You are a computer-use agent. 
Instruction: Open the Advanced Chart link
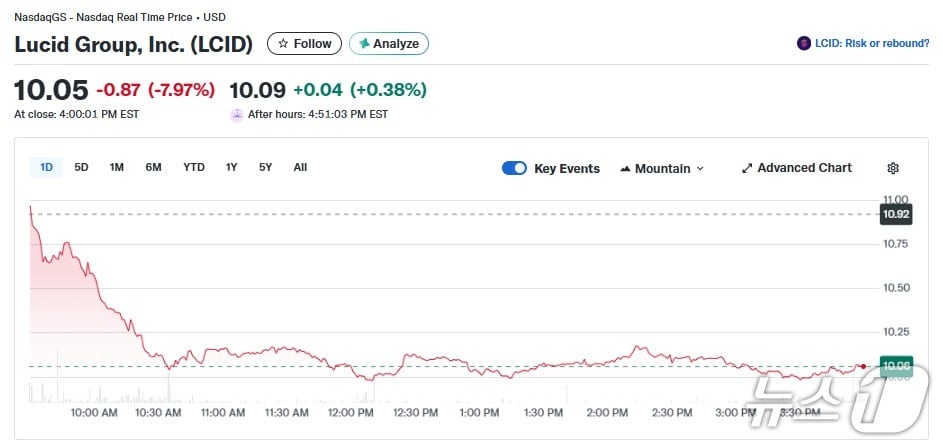(804, 168)
